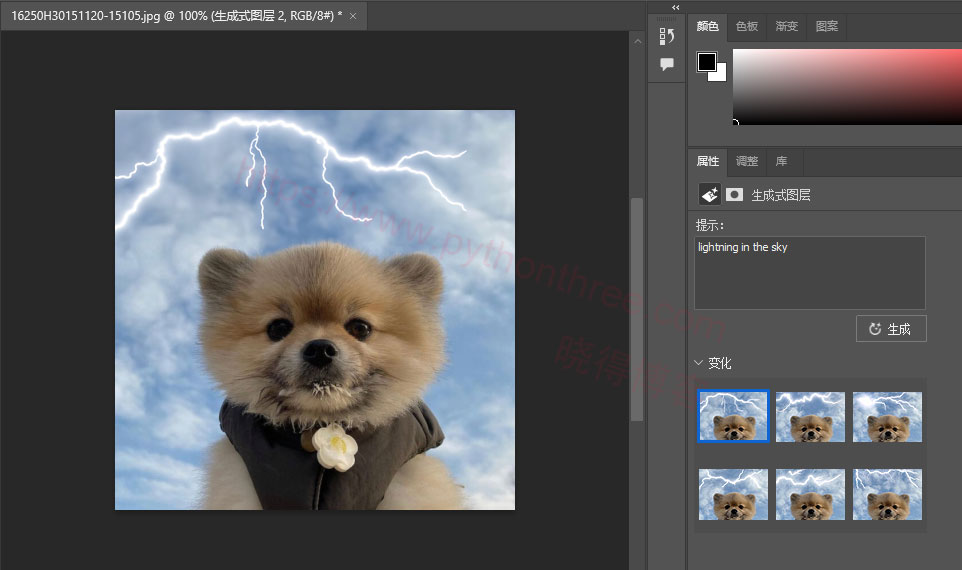Open the Comments panel icon
Image resolution: width=962 pixels, height=570 pixels.
pos(666,64)
